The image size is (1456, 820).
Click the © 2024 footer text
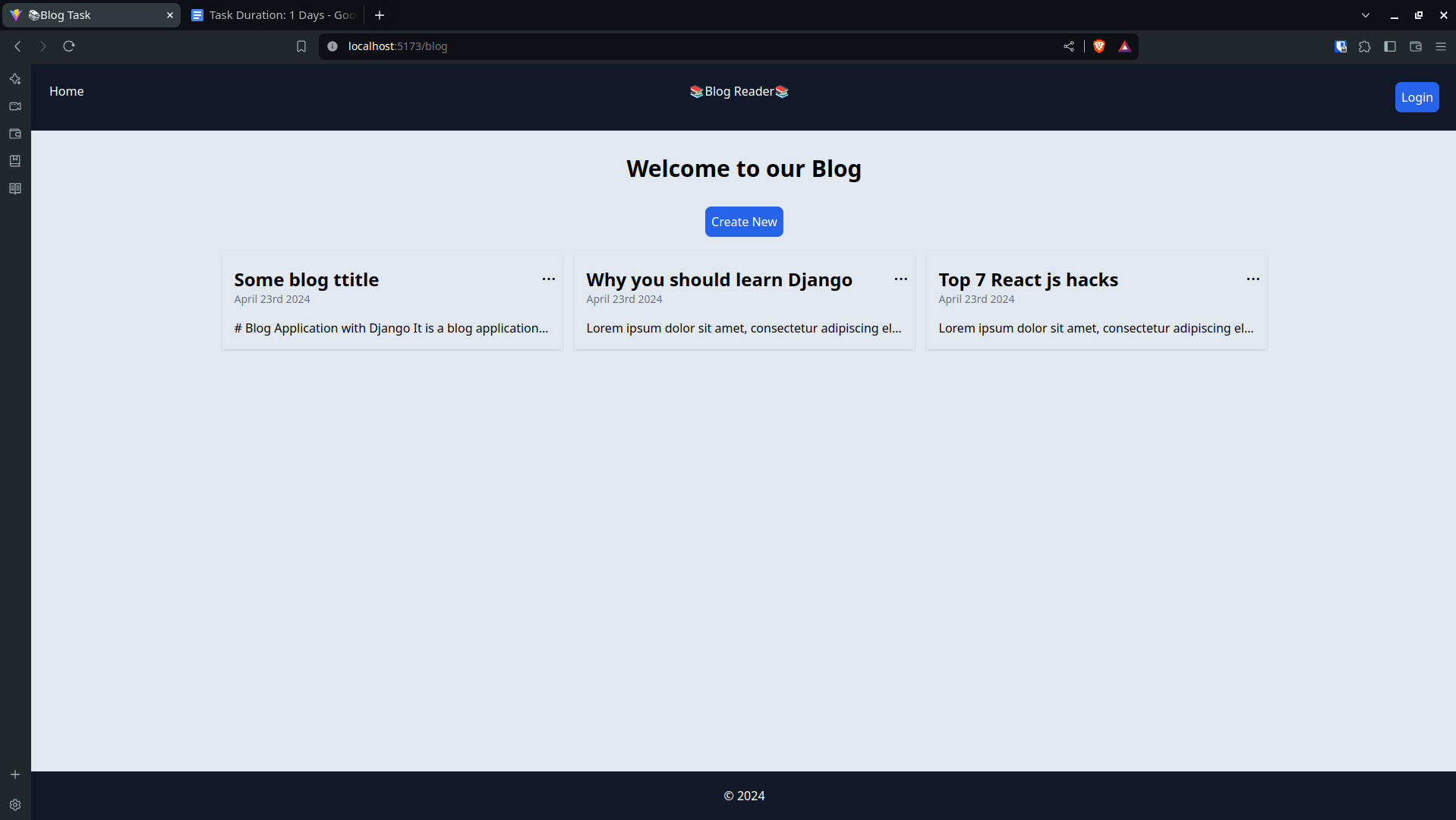click(744, 796)
